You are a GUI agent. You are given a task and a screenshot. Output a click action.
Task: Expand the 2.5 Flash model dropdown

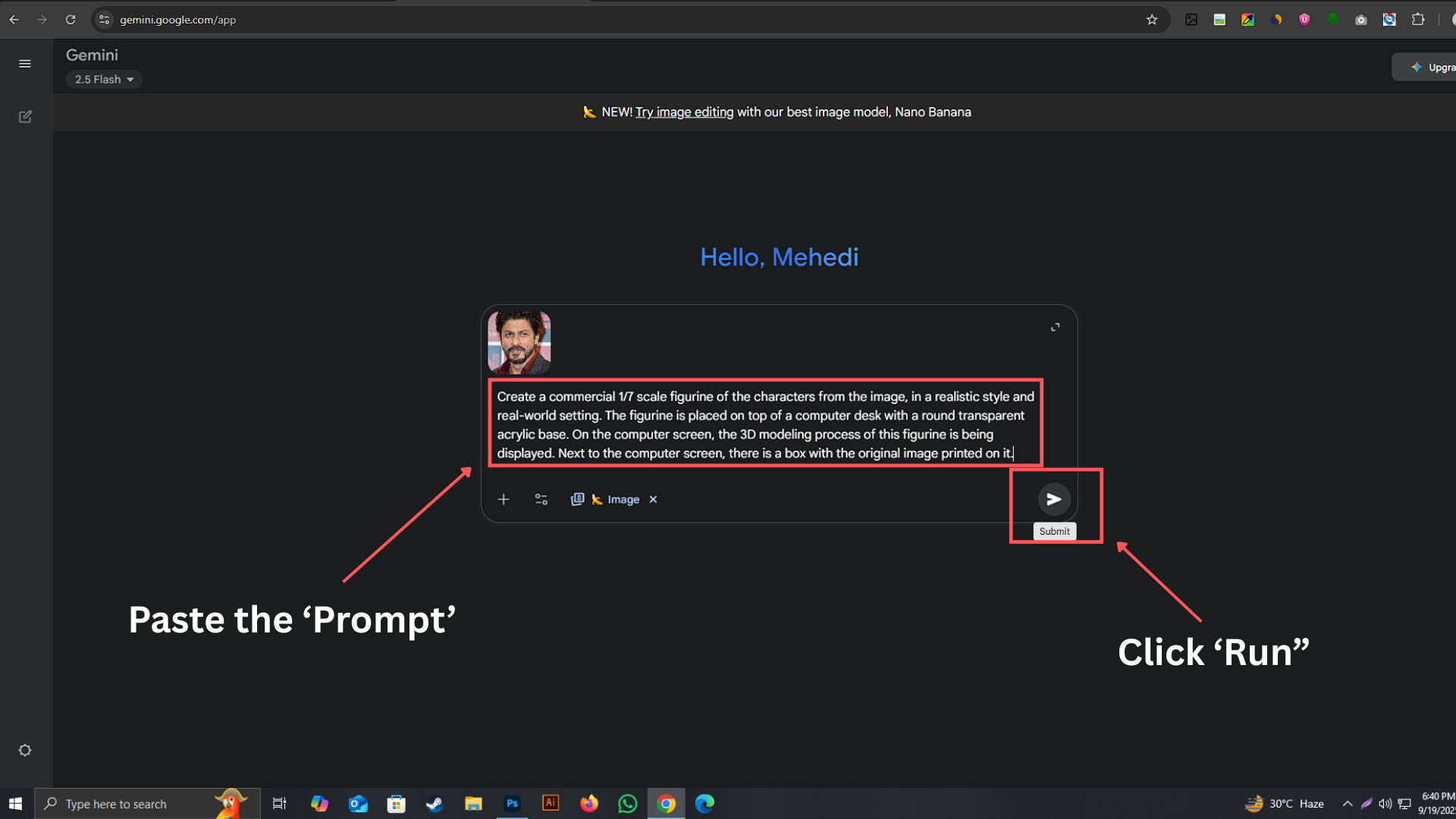[104, 80]
